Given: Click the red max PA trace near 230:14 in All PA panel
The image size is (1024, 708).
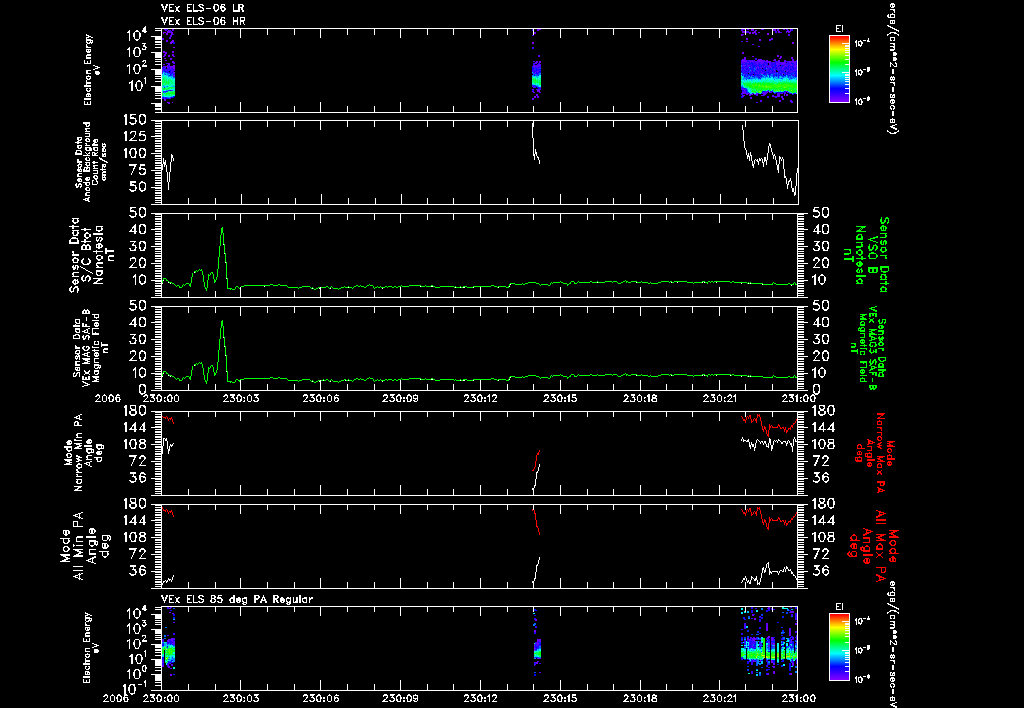Looking at the screenshot, I should point(536,521).
